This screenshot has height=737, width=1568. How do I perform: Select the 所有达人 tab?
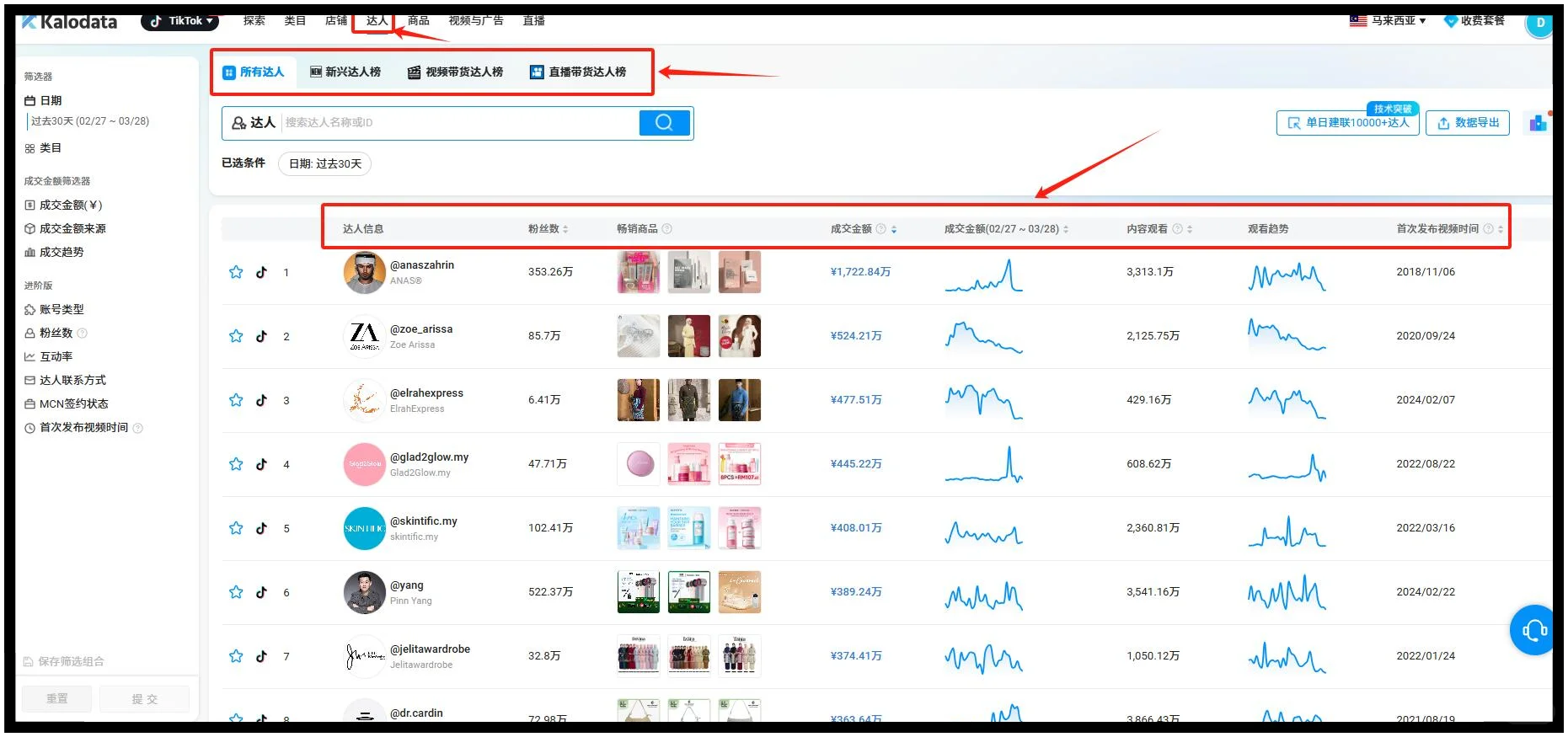tap(254, 72)
